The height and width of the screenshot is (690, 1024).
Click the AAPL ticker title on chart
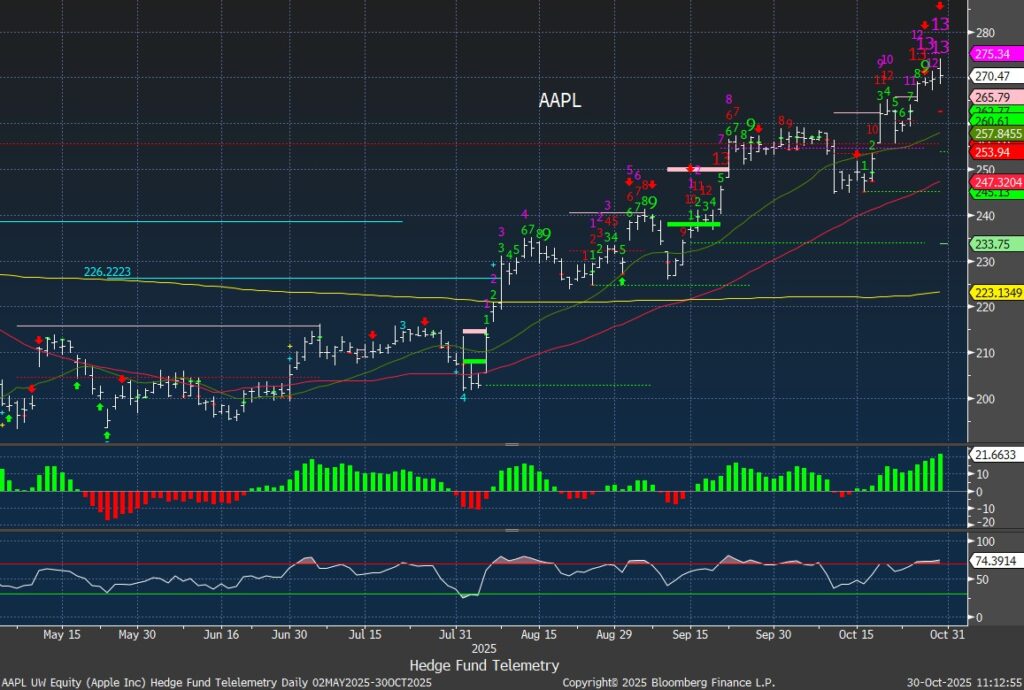pos(559,101)
